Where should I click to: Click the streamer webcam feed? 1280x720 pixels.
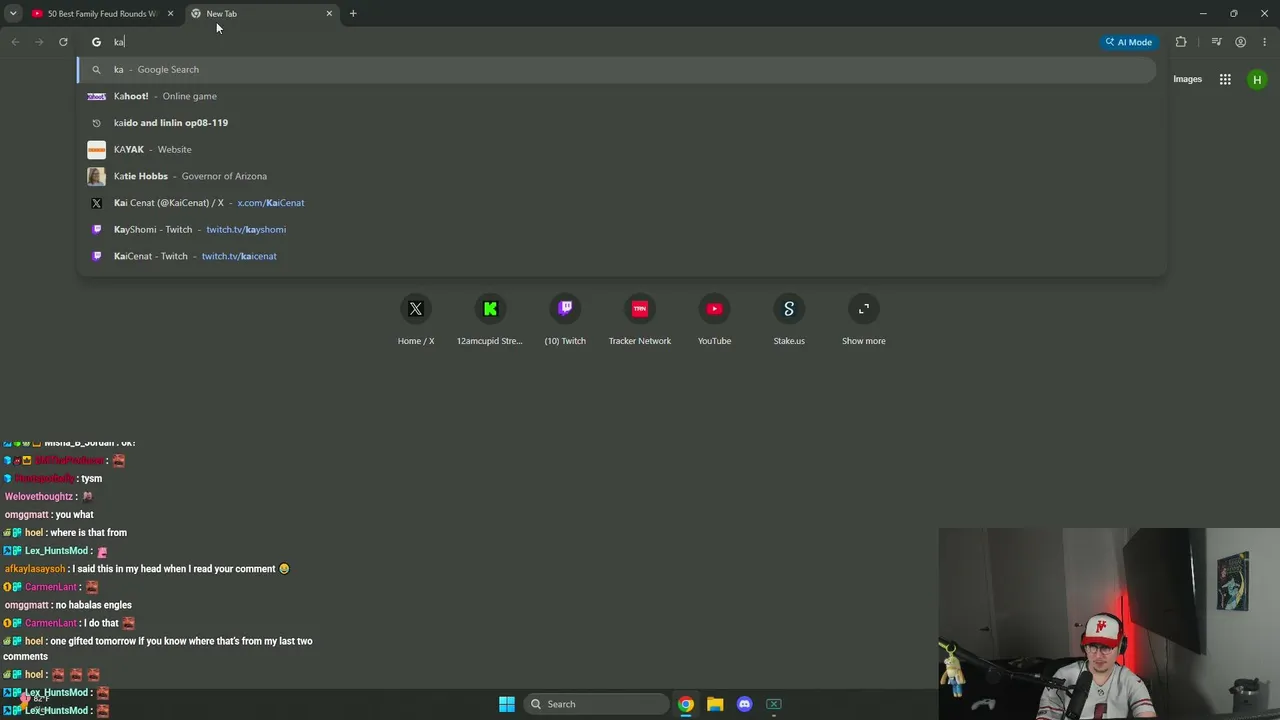click(1109, 624)
